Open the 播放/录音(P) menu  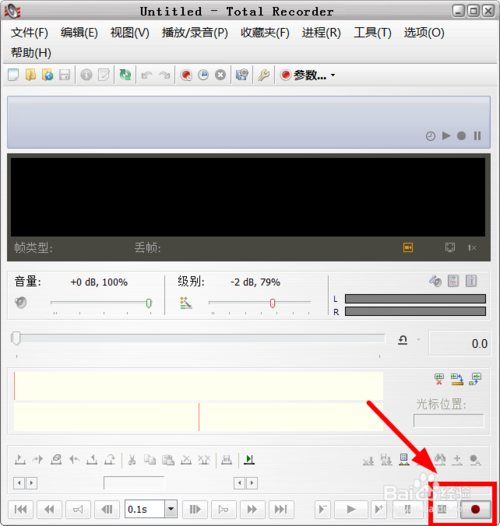(x=195, y=33)
